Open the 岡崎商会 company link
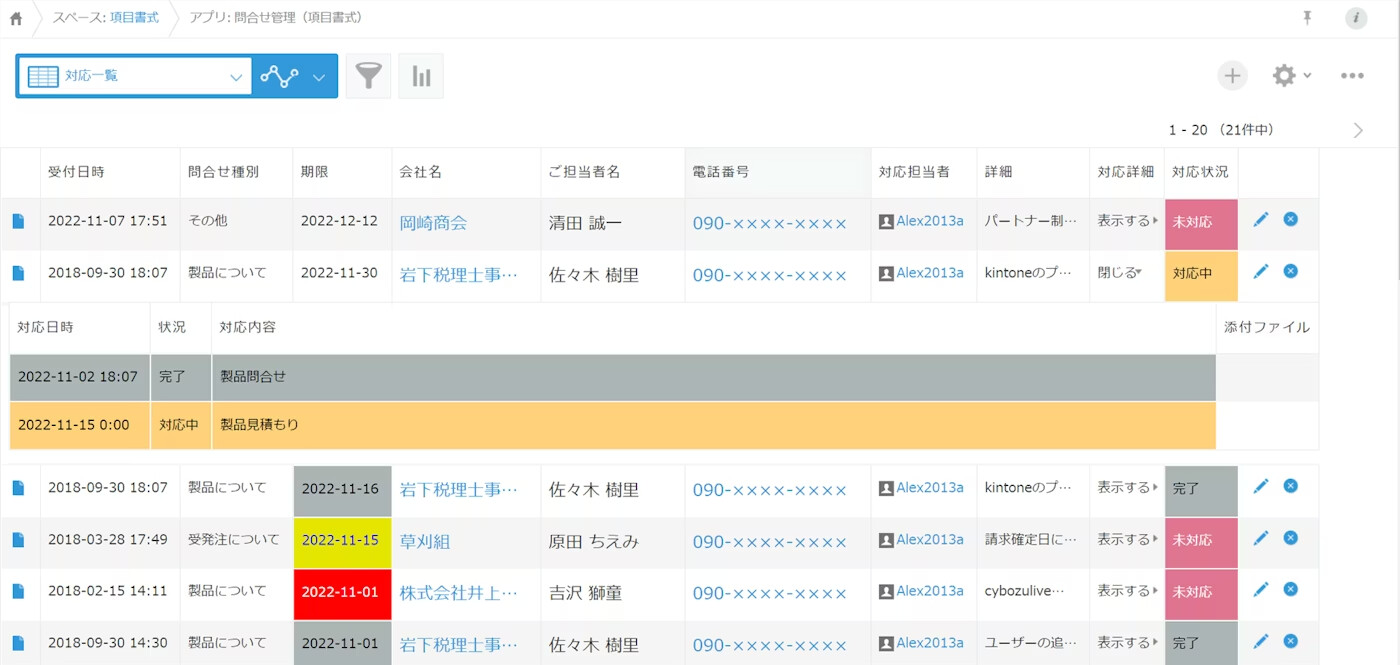The width and height of the screenshot is (1400, 665). tap(433, 223)
